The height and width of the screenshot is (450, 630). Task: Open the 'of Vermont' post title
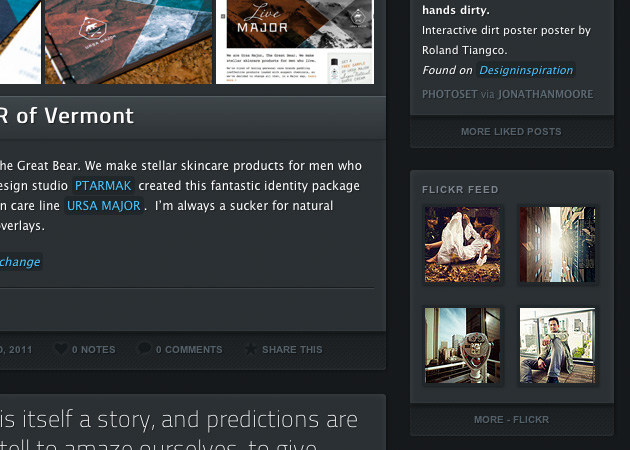pyautogui.click(x=68, y=116)
